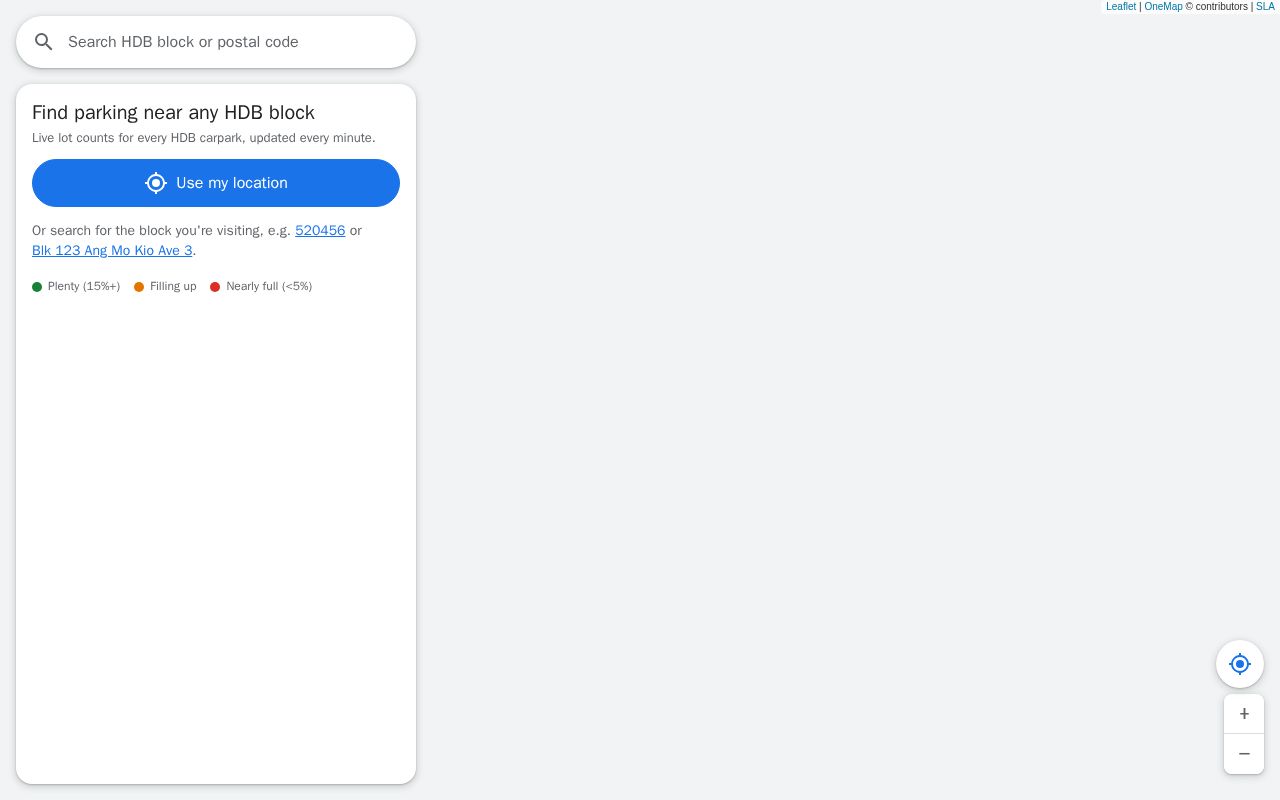Click the Nearly full (<5%) legend label
Image resolution: width=1280 pixels, height=800 pixels.
point(269,286)
